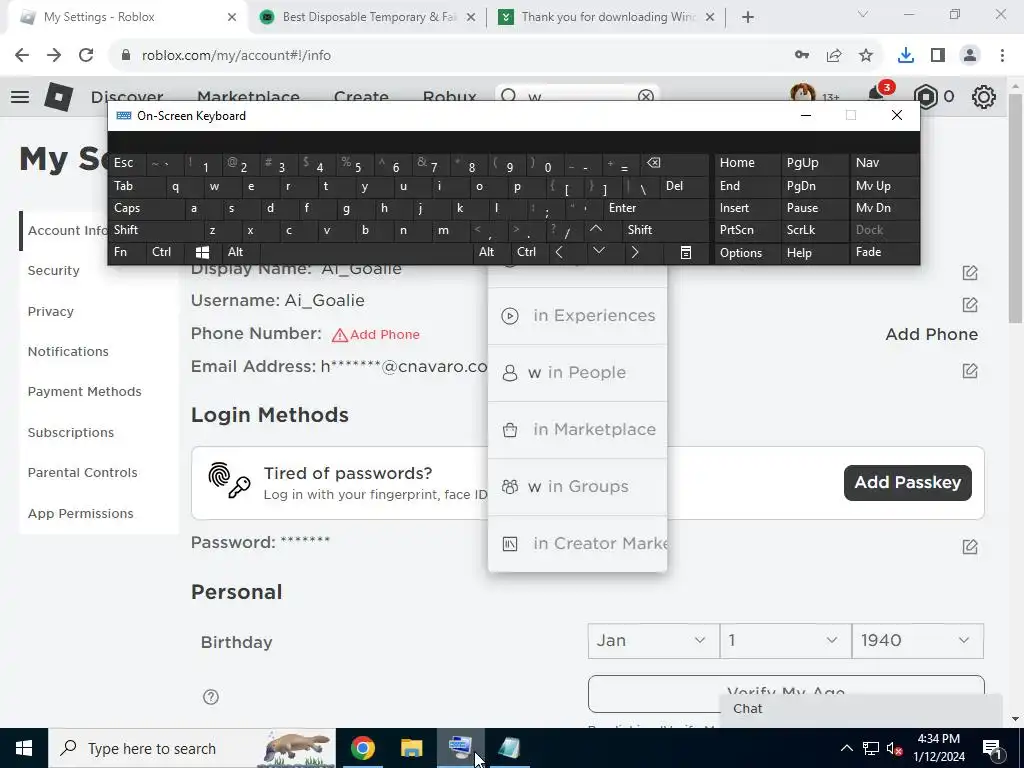Open Notifications in the settings sidebar

68,352
